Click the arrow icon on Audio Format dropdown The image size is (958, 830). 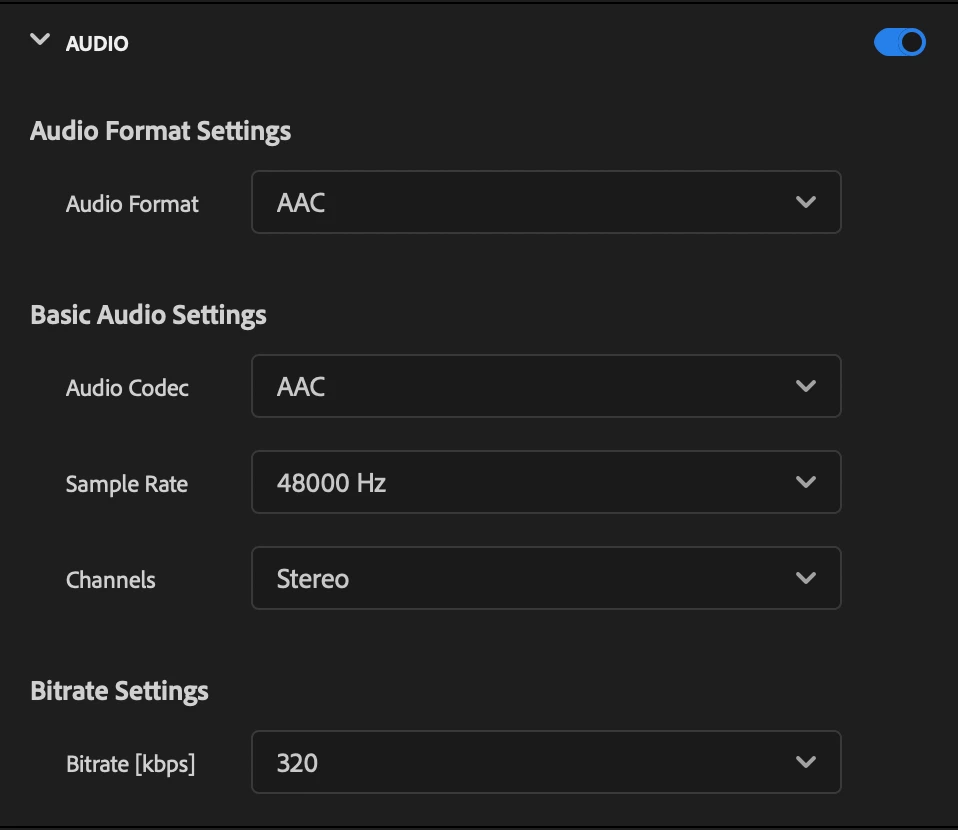(806, 202)
